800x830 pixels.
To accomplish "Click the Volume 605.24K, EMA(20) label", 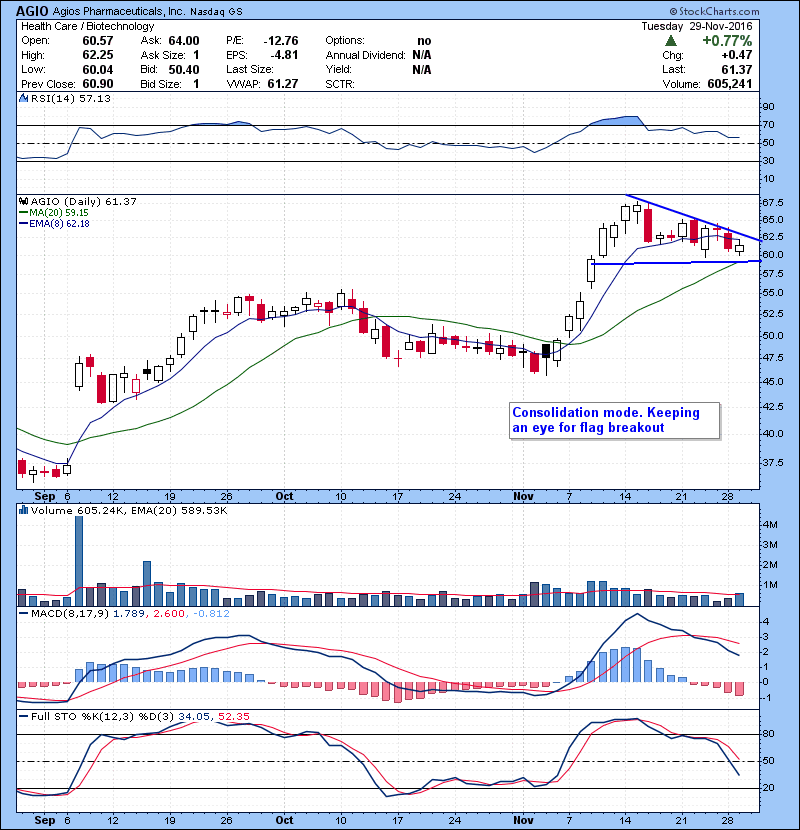I will [129, 510].
